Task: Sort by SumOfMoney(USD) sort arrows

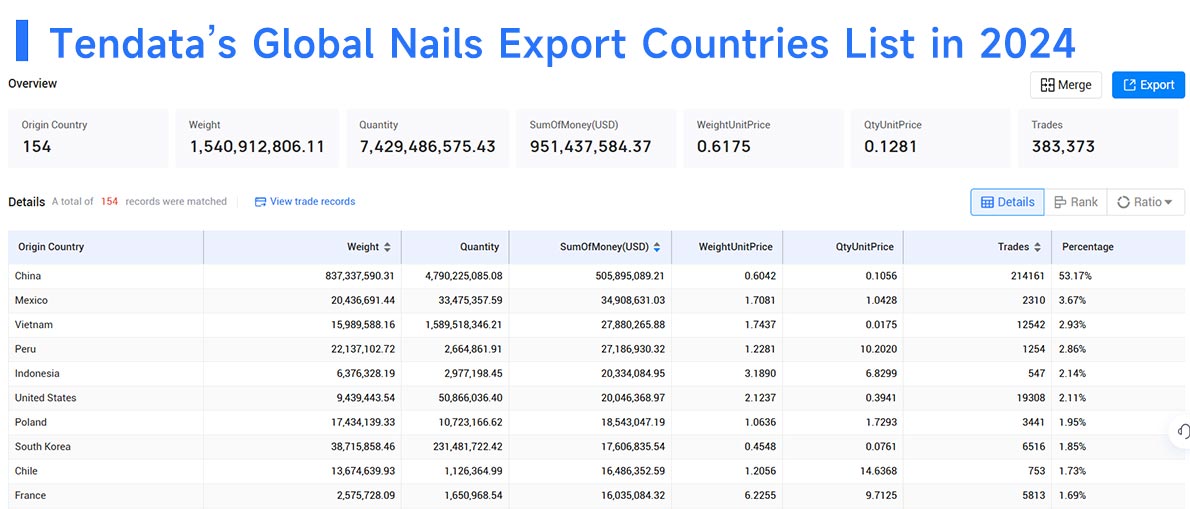Action: (x=656, y=247)
